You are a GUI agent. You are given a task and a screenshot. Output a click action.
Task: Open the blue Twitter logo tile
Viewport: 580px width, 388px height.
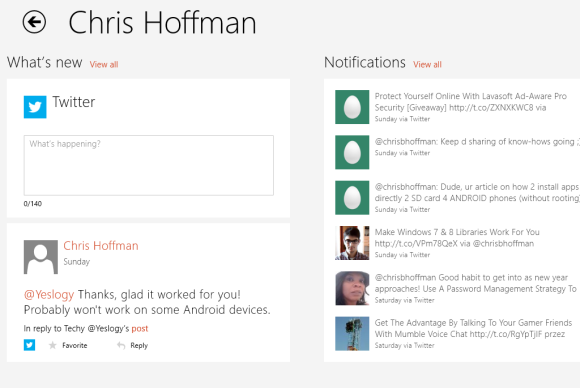pos(35,107)
